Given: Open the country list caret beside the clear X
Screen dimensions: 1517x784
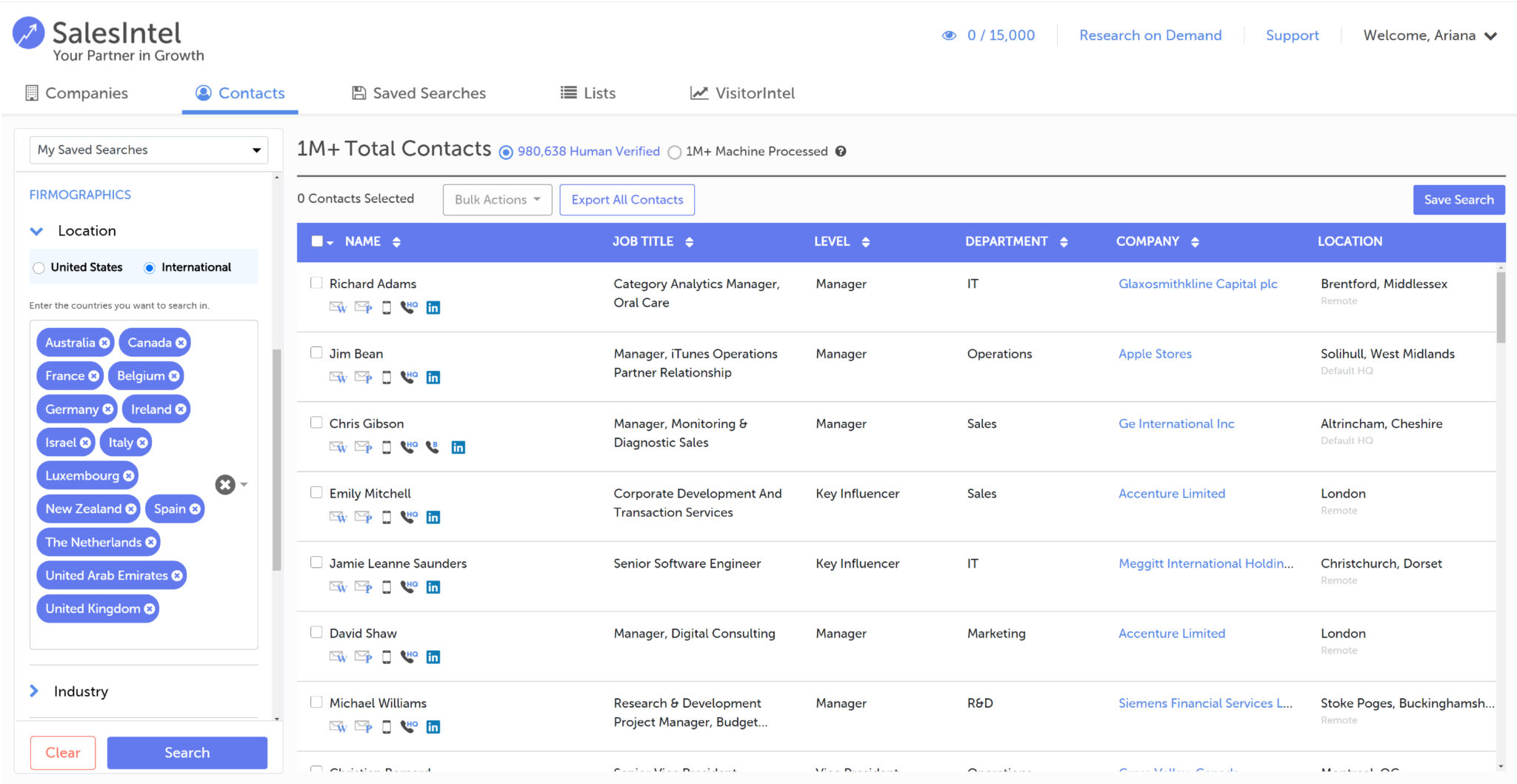Looking at the screenshot, I should 244,484.
